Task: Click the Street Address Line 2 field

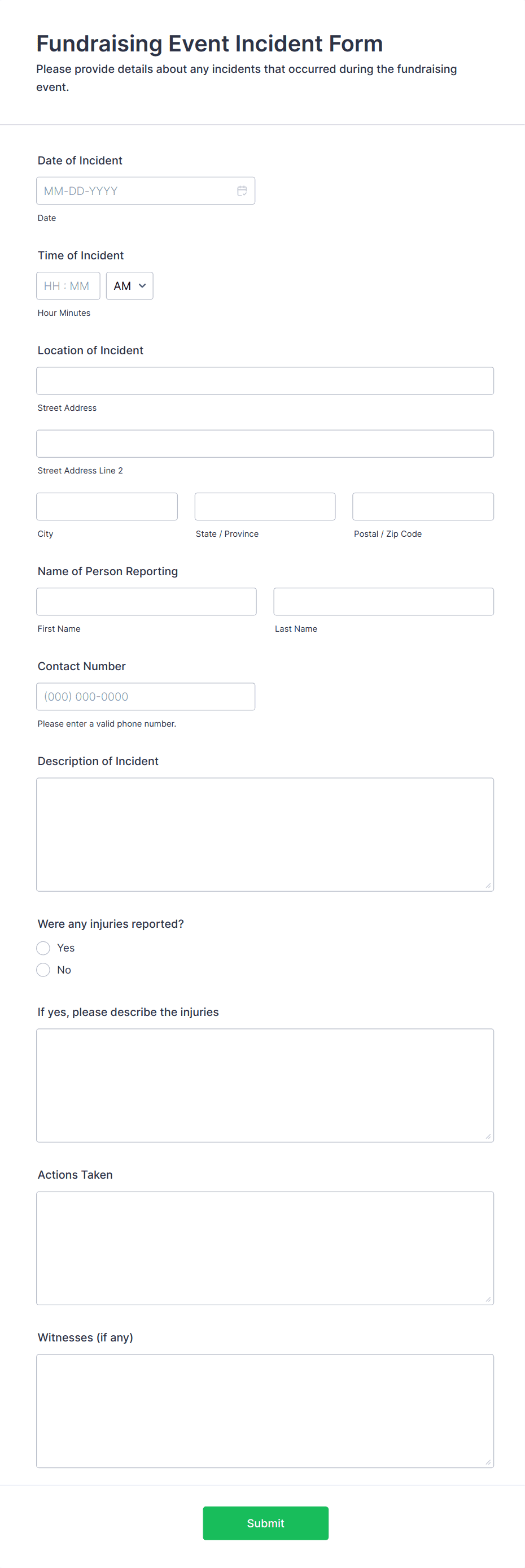Action: click(x=265, y=443)
